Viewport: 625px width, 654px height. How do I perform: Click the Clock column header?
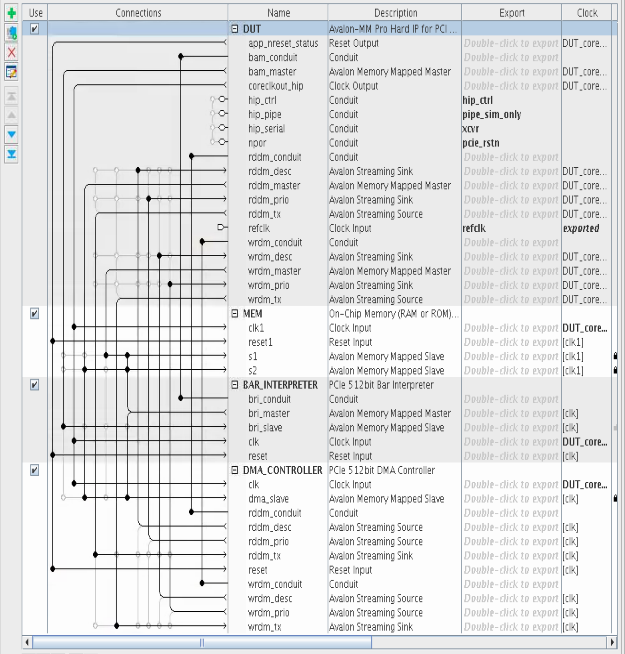pyautogui.click(x=587, y=13)
